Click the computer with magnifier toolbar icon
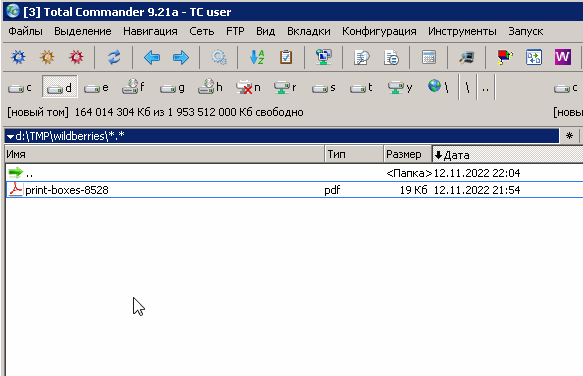The height and width of the screenshot is (376, 583). (466, 57)
